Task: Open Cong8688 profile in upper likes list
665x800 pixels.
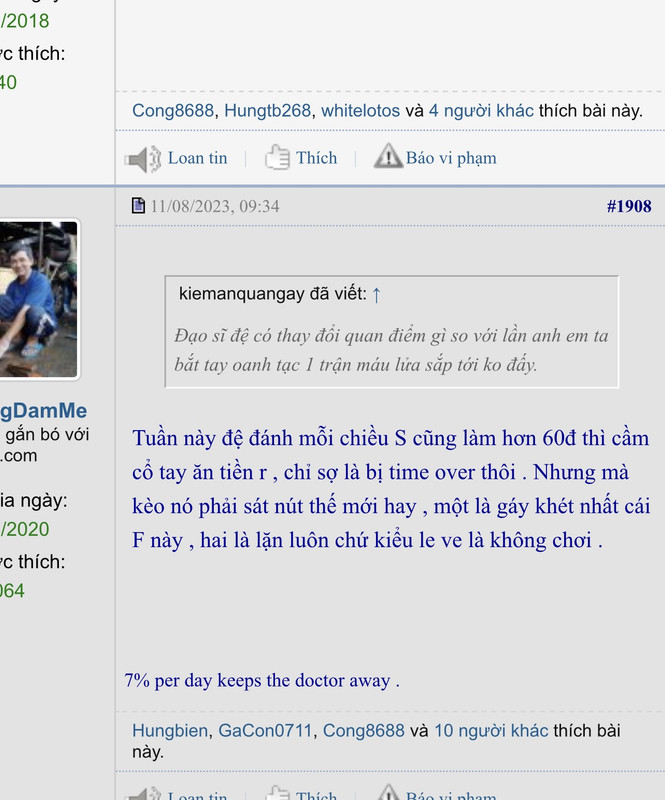Action: click(x=173, y=111)
